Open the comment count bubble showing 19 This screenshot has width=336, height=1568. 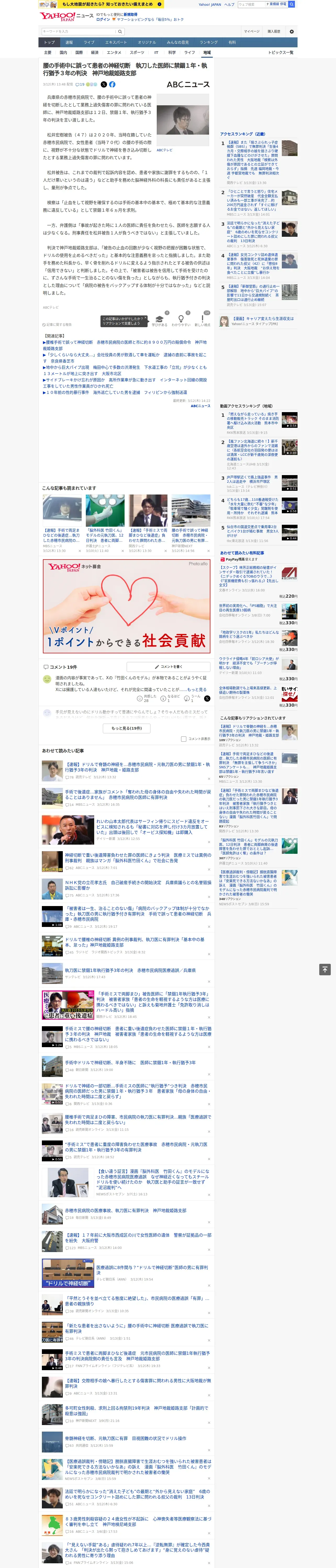pyautogui.click(x=80, y=85)
